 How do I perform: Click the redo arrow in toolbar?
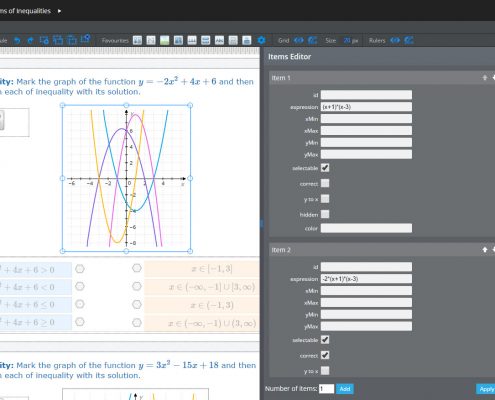[x=30, y=40]
